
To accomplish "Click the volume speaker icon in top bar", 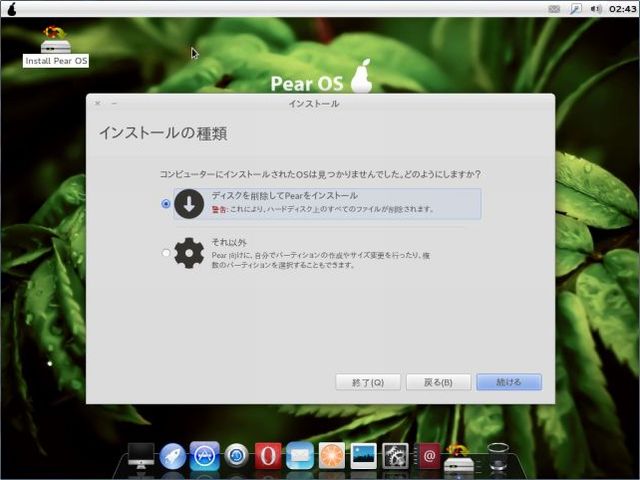I will point(597,8).
